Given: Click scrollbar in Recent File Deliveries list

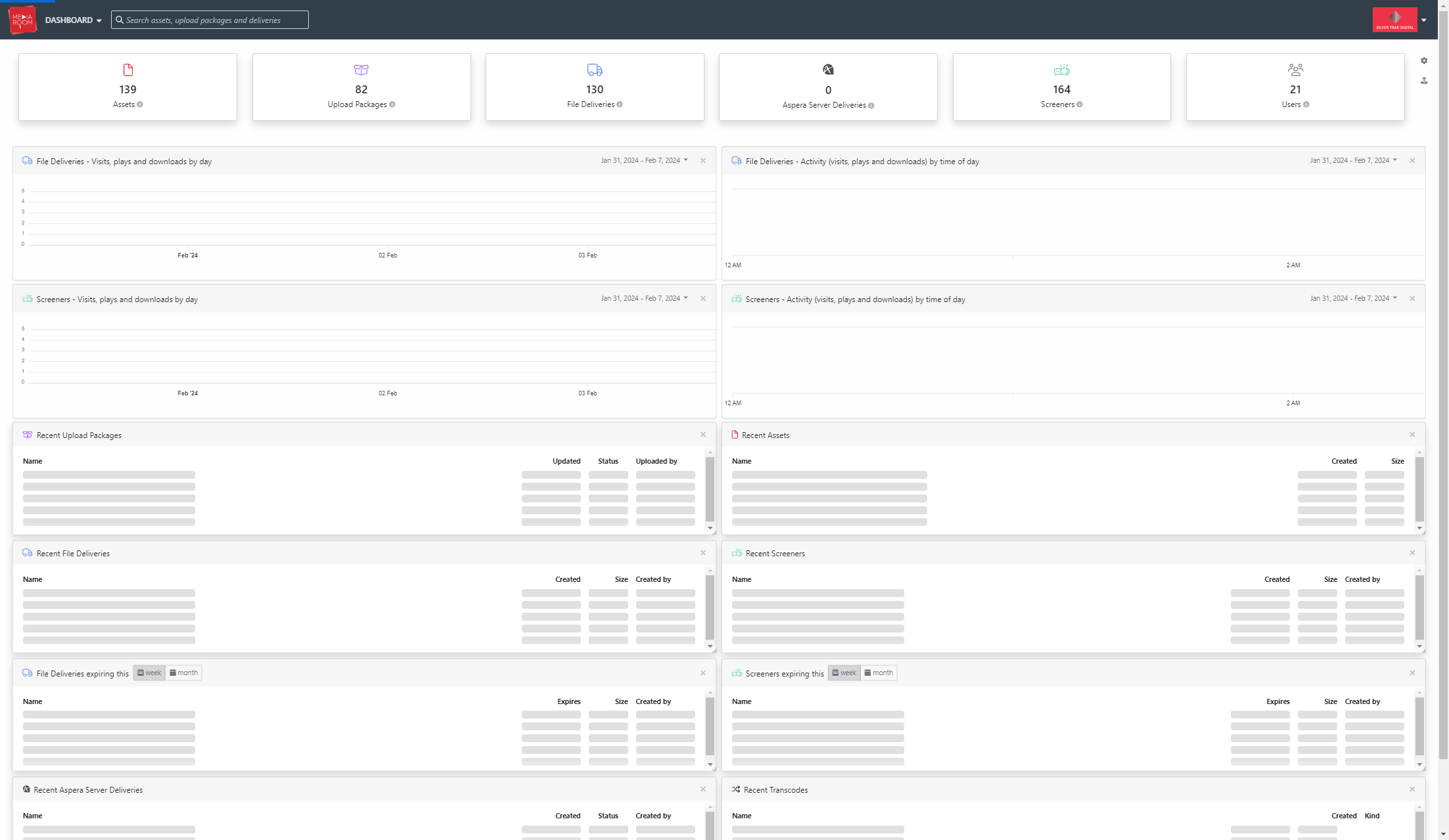Looking at the screenshot, I should [x=710, y=608].
